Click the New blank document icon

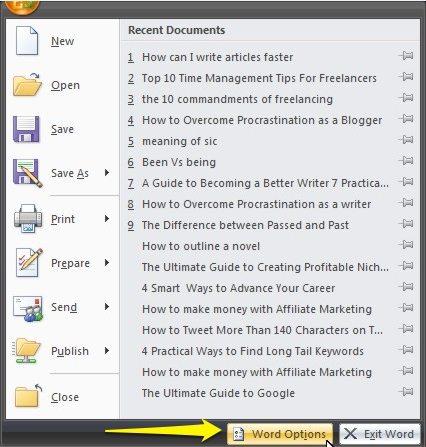pyautogui.click(x=27, y=41)
